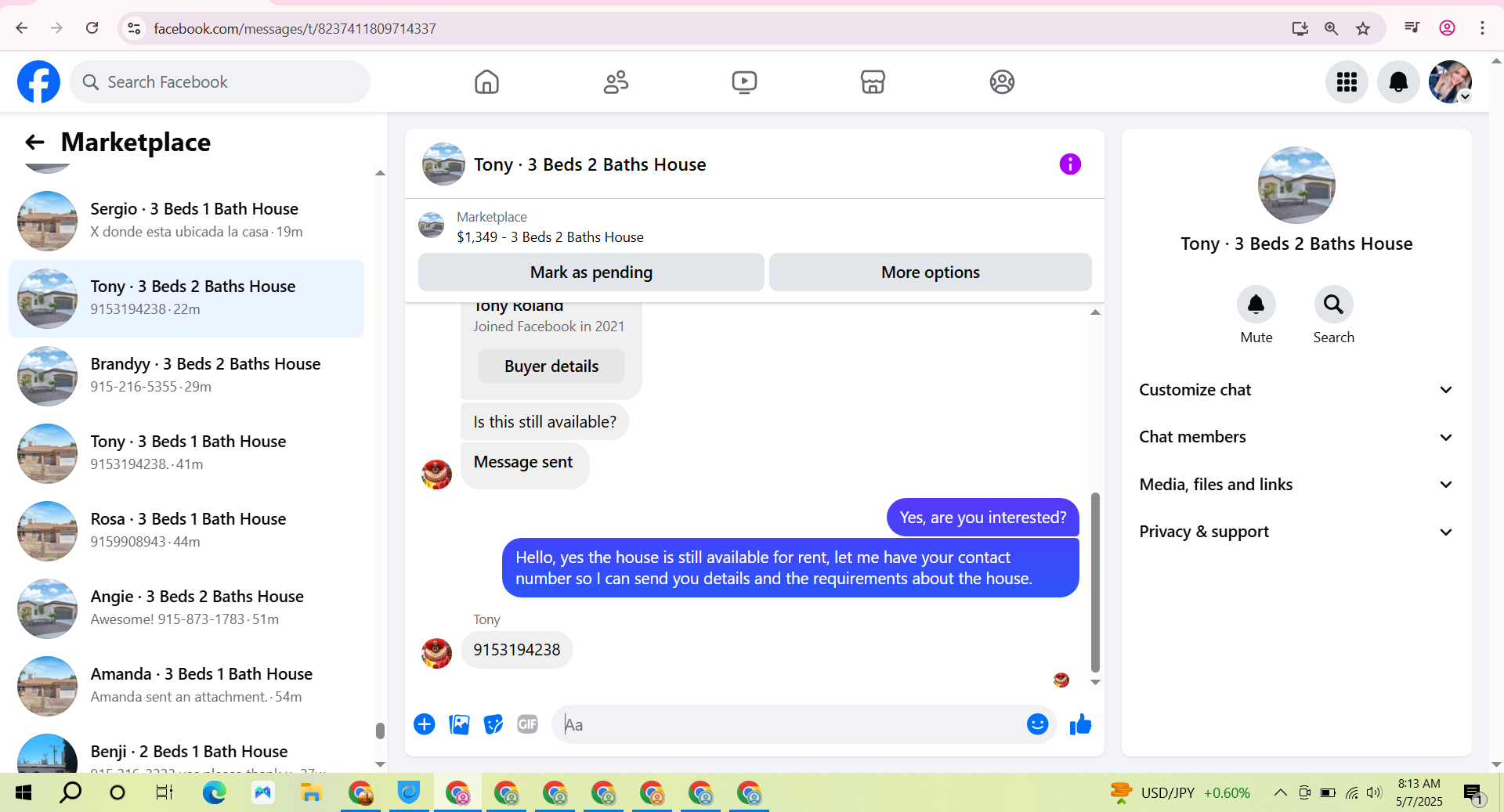
Task: Open the Groups icon in top navigation
Action: (1002, 81)
